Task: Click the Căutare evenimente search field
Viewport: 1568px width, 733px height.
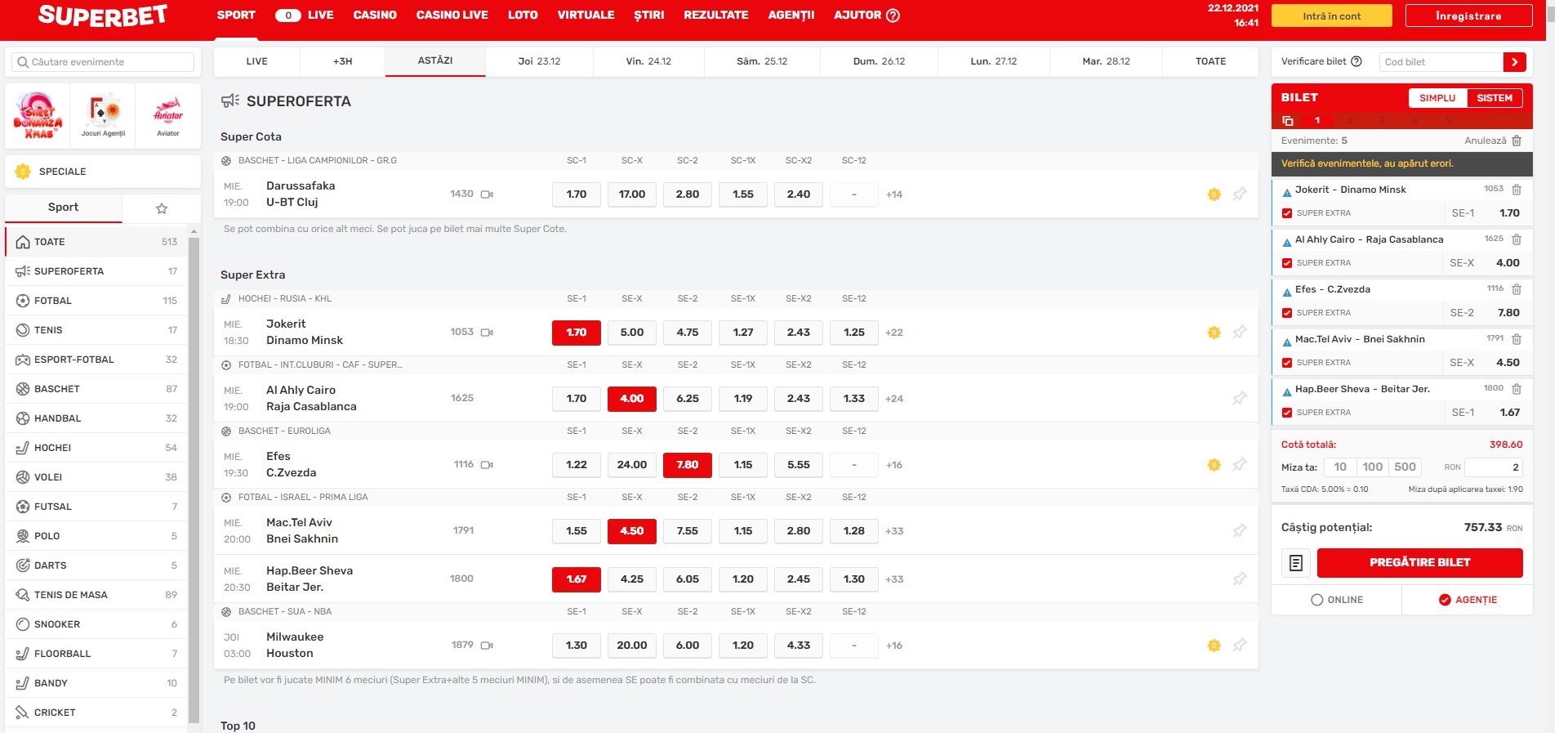Action: pos(103,62)
